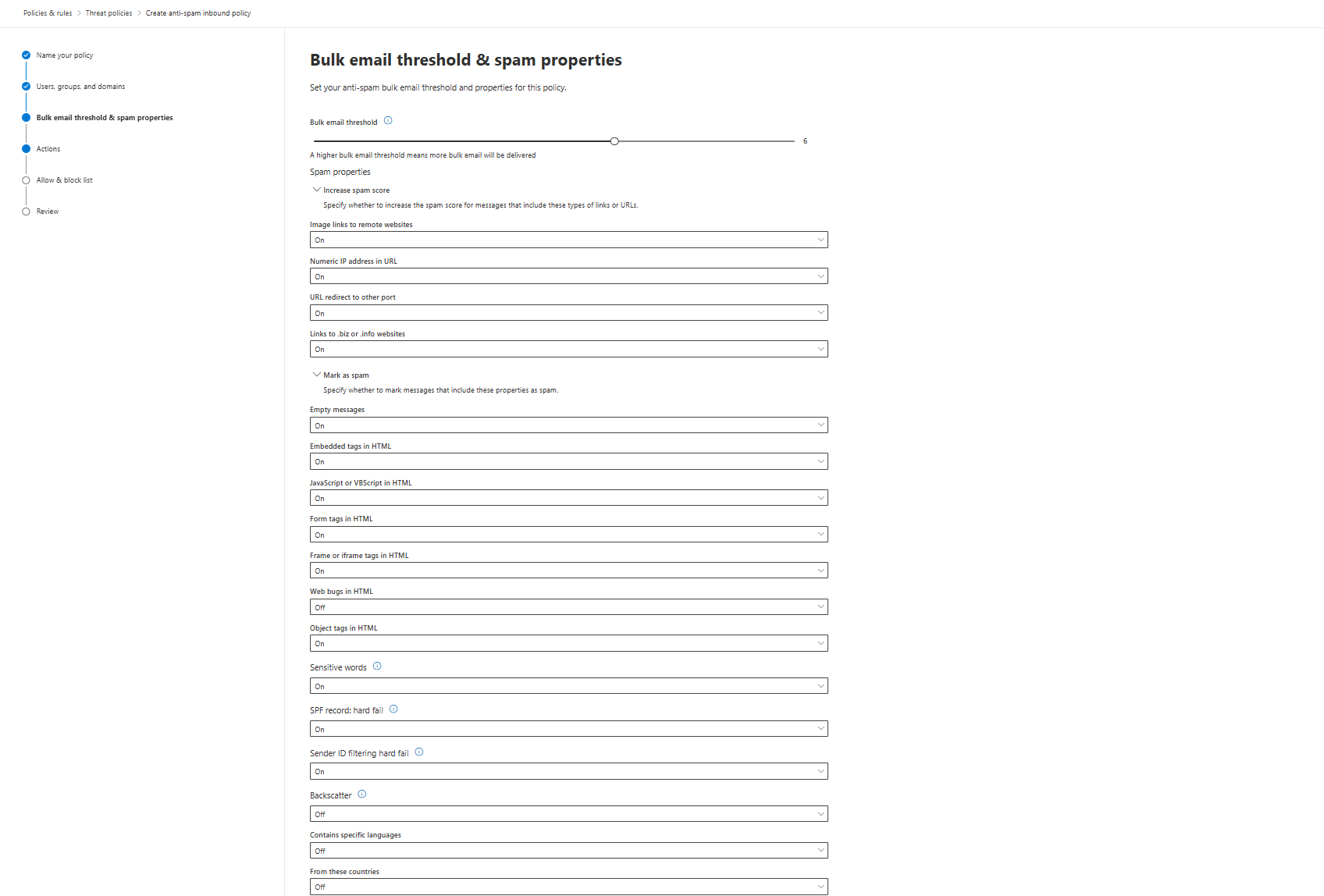Go to the Actions wizard step
Image resolution: width=1324 pixels, height=896 pixels.
click(x=48, y=149)
